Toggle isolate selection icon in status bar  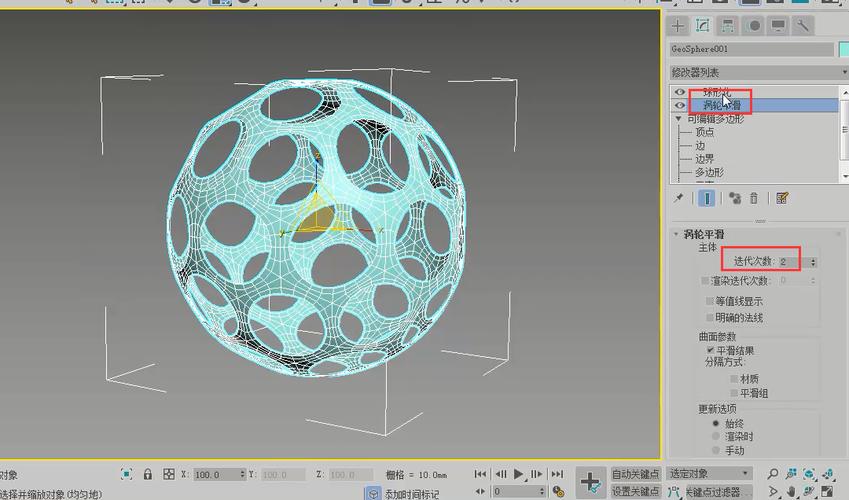click(126, 475)
